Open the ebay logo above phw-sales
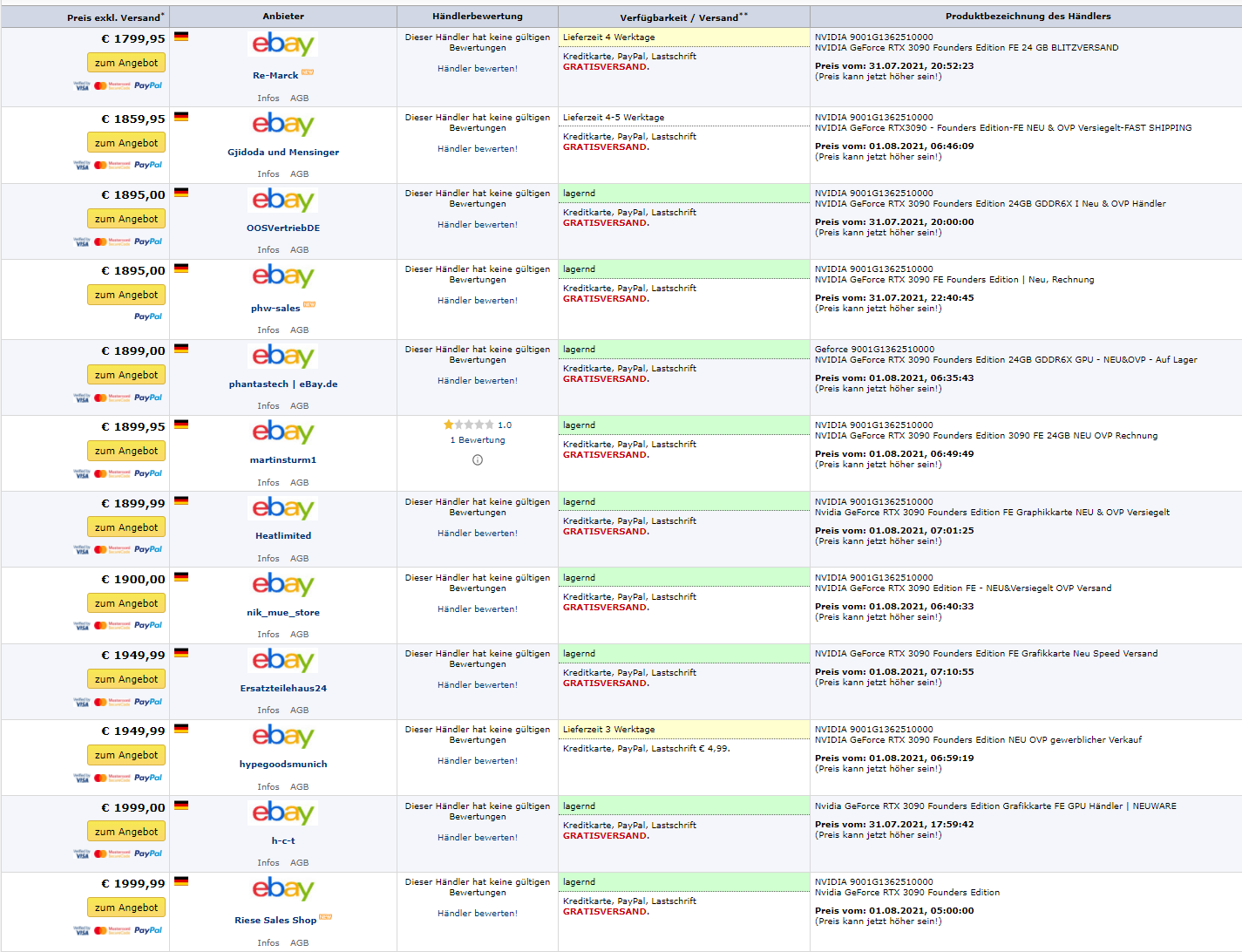1242x952 pixels. click(283, 276)
